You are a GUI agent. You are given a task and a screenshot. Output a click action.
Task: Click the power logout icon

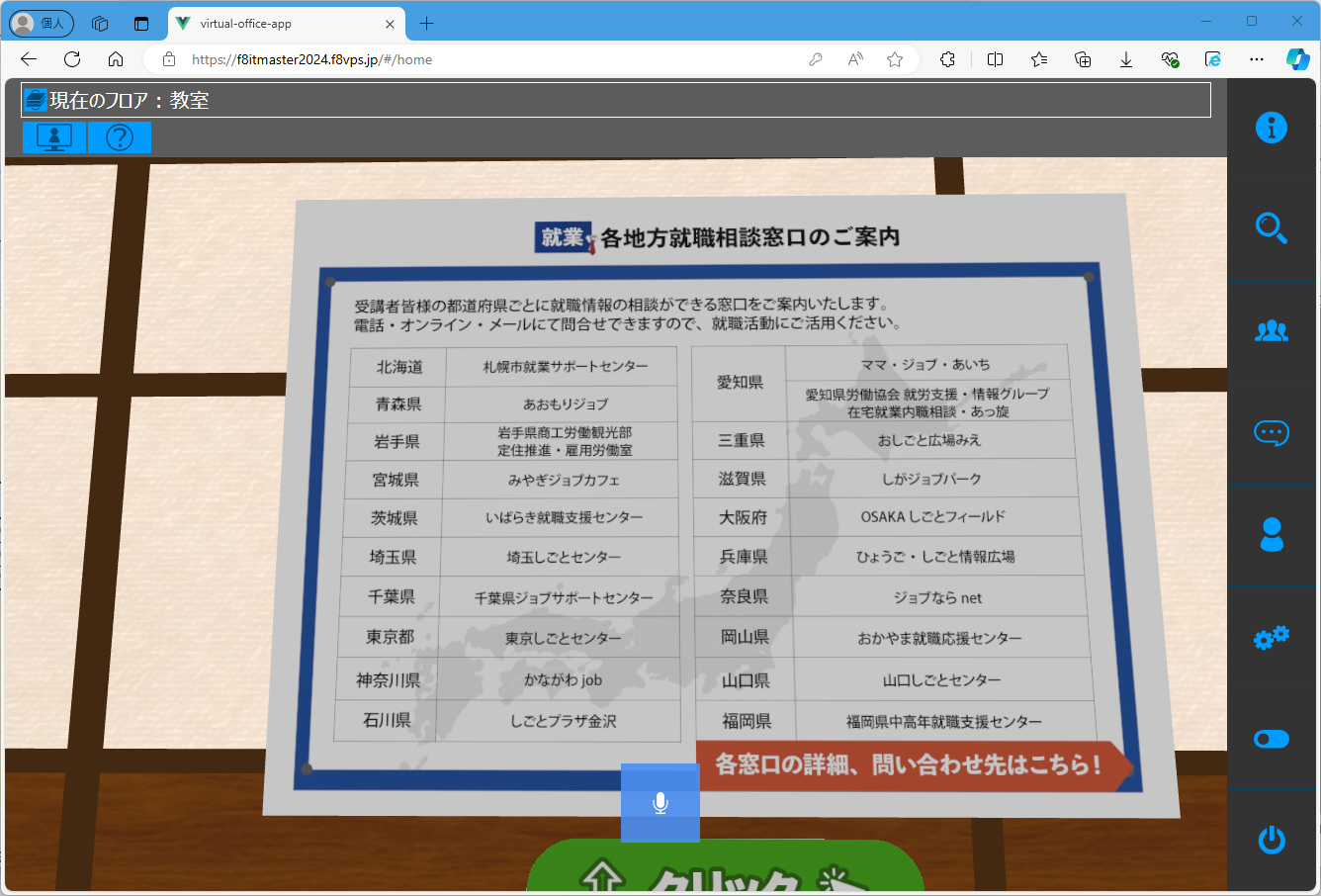[x=1272, y=841]
